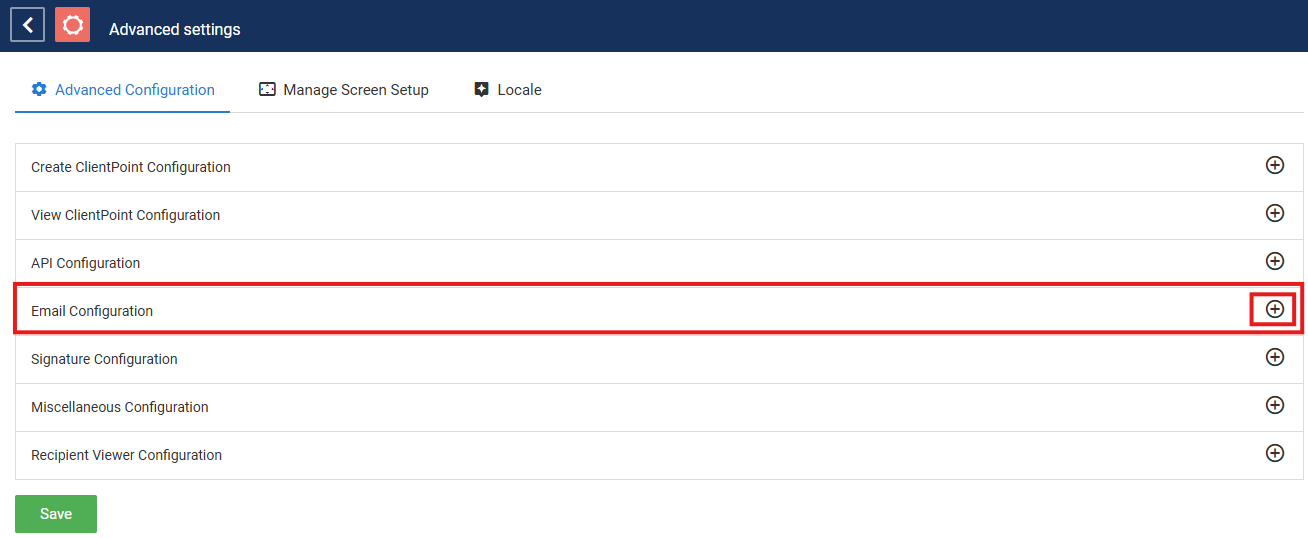Click the gear icon on Advanced Configuration tab
The image size is (1308, 538).
pyautogui.click(x=39, y=89)
